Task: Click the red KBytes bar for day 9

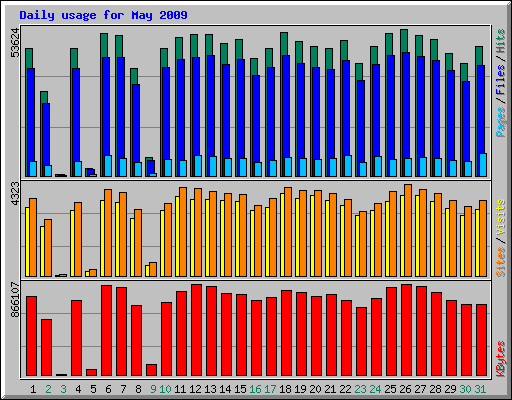Action: pos(151,370)
